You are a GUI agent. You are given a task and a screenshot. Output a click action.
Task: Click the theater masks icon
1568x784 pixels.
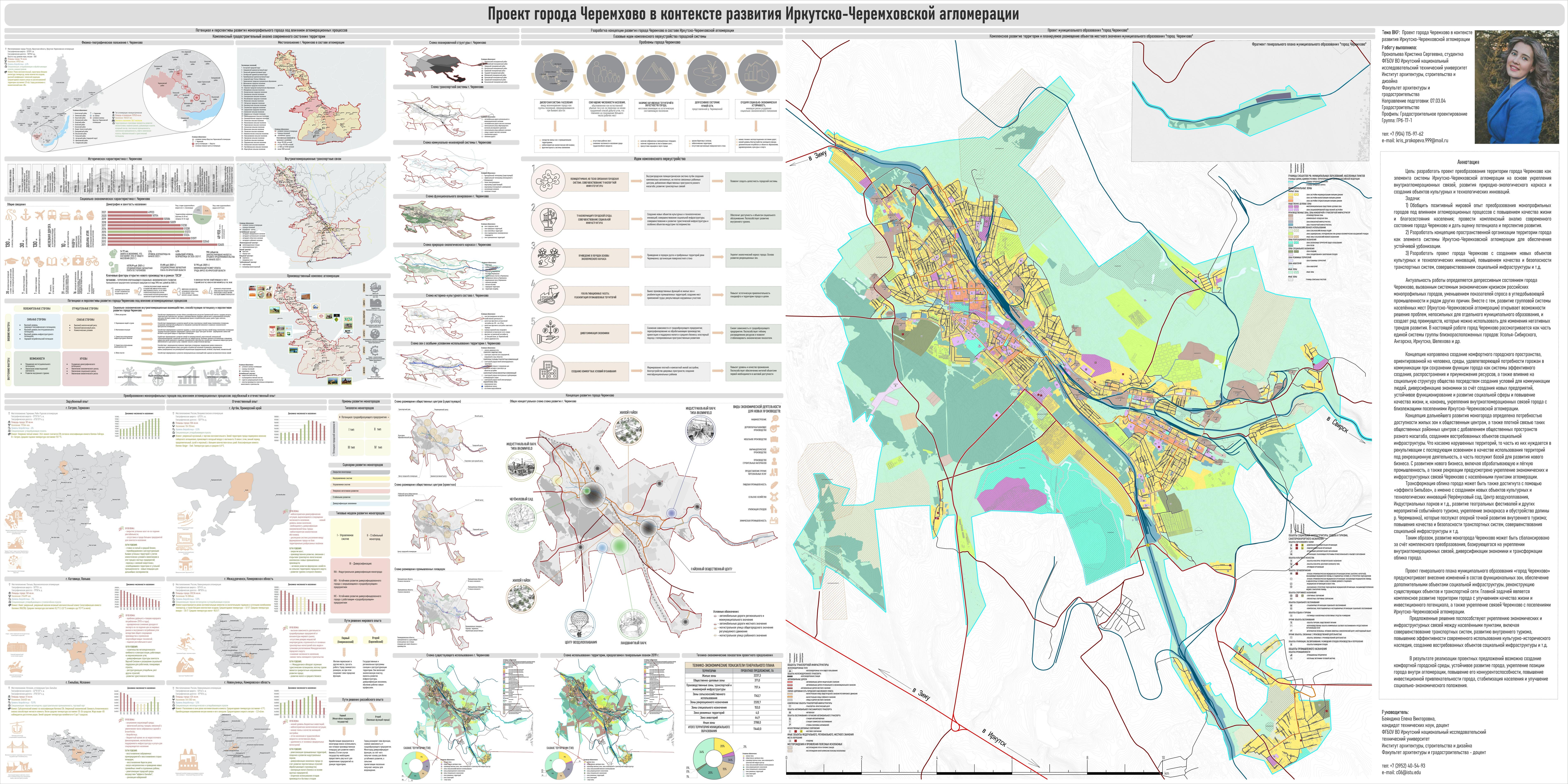[39, 262]
